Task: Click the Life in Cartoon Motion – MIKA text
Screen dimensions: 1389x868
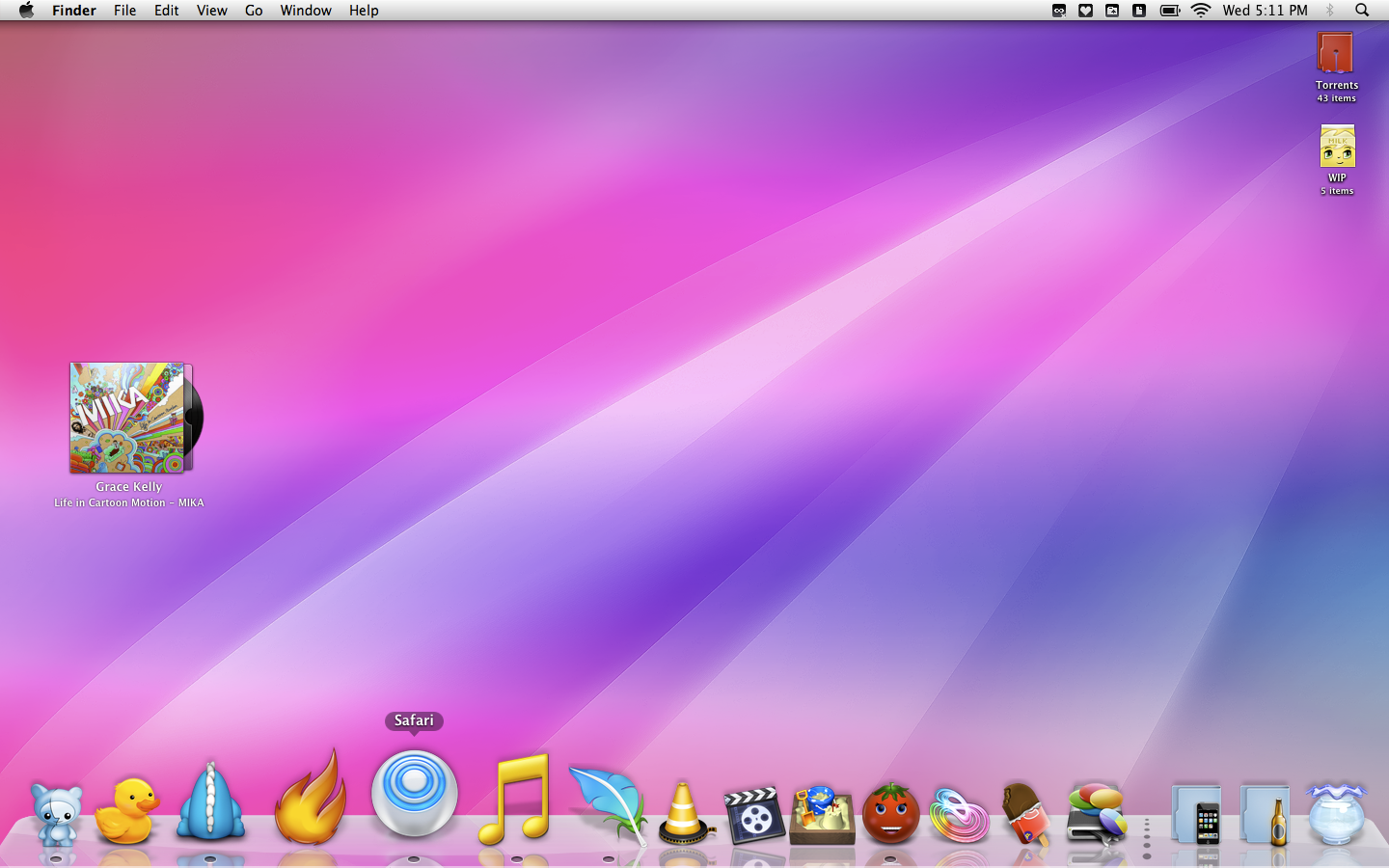Action: (x=129, y=502)
